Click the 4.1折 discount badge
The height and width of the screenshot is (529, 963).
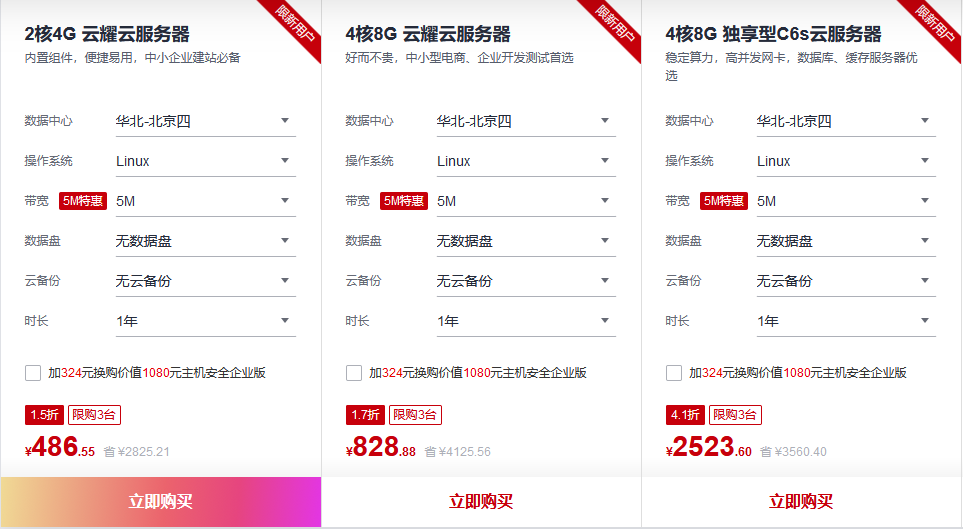(685, 415)
